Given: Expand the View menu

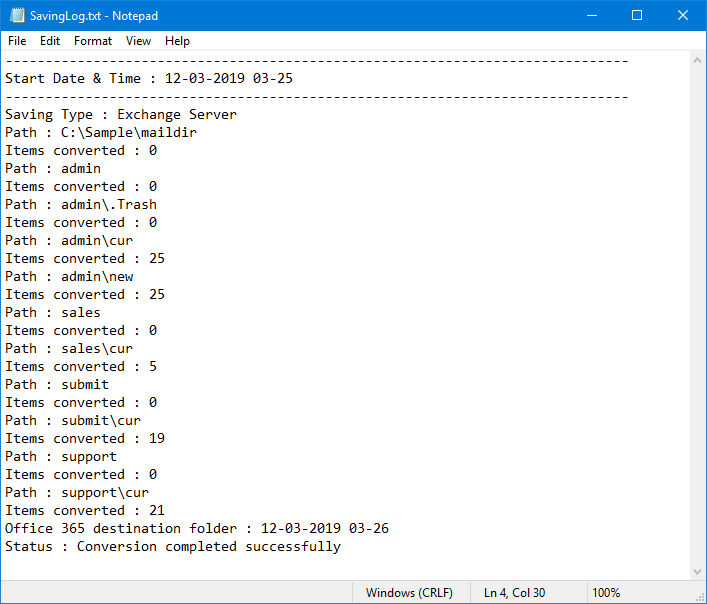Looking at the screenshot, I should click(x=138, y=41).
